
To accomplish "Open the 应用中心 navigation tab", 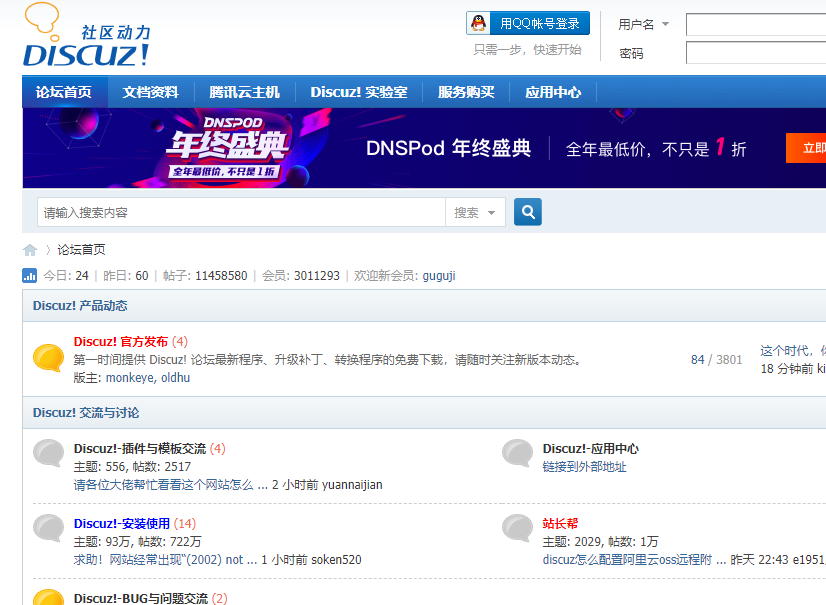I will [x=552, y=92].
